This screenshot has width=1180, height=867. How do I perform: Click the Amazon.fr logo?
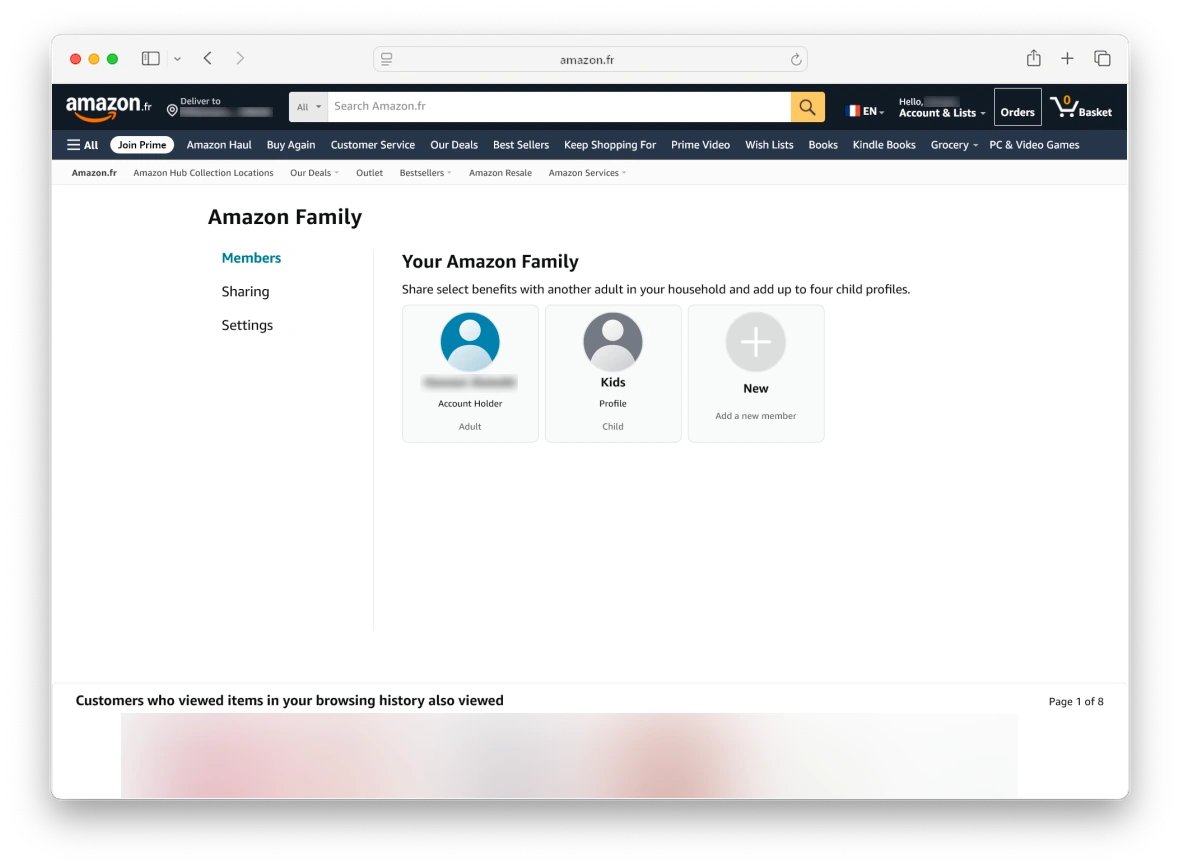[x=108, y=108]
